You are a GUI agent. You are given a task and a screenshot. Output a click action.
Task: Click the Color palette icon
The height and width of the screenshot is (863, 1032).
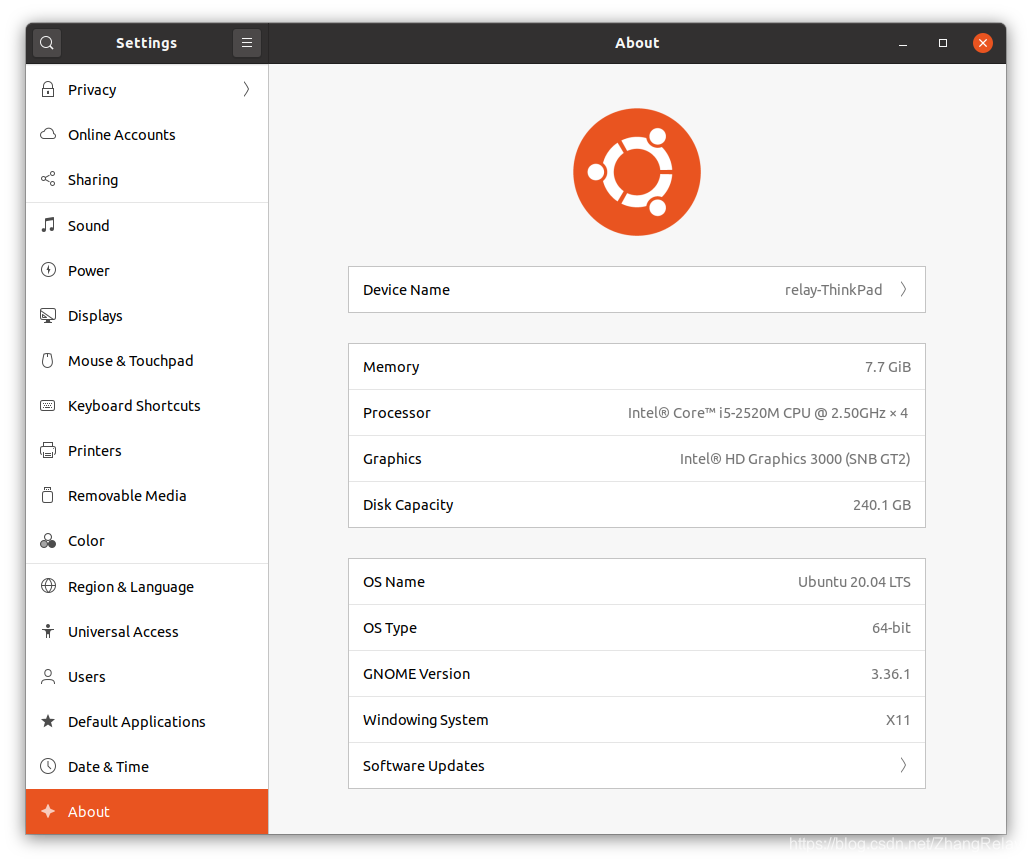[x=47, y=540]
